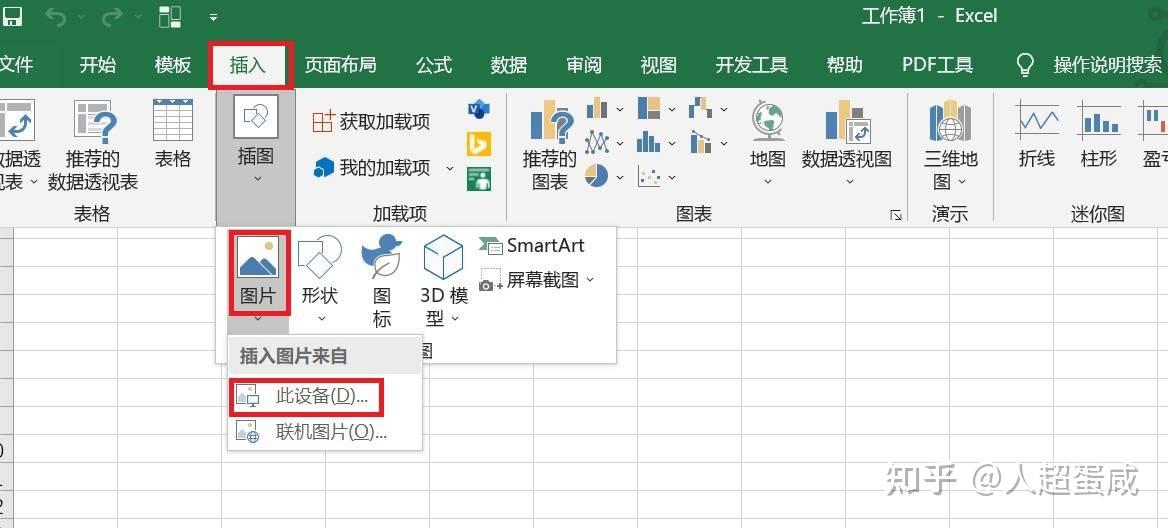Open the Undo history dropdown arrow
The width and height of the screenshot is (1168, 528).
(80, 17)
